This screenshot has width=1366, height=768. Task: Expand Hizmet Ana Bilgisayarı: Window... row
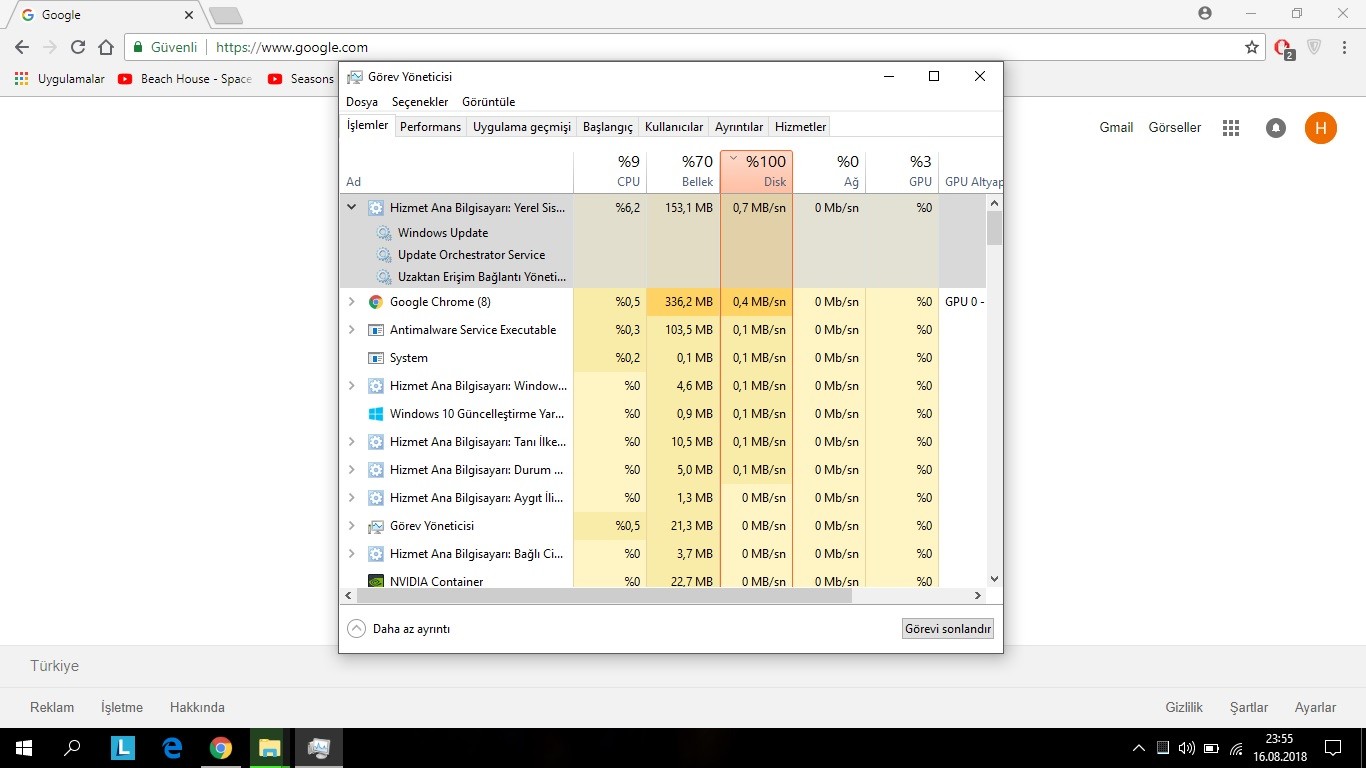(351, 386)
